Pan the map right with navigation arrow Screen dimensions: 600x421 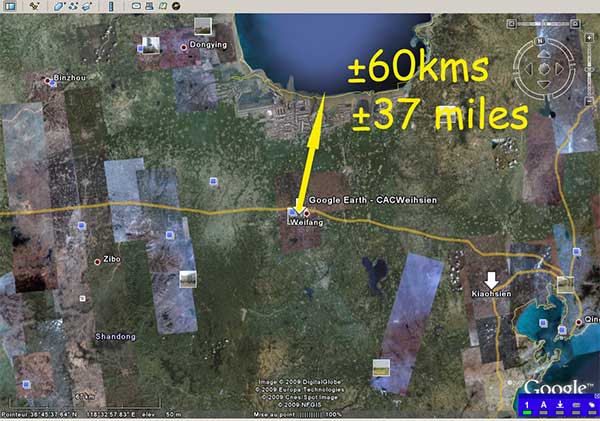coord(560,69)
